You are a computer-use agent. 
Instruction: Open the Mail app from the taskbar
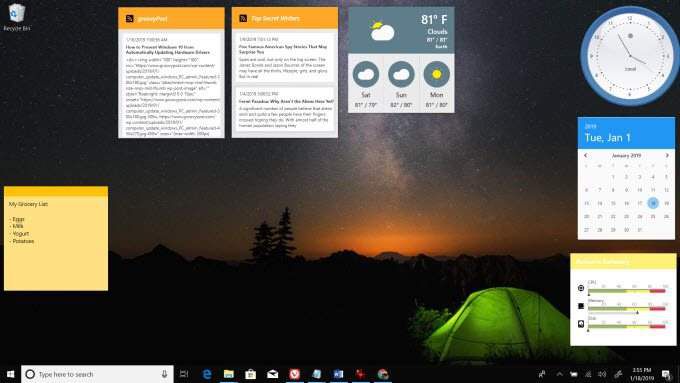[272, 374]
